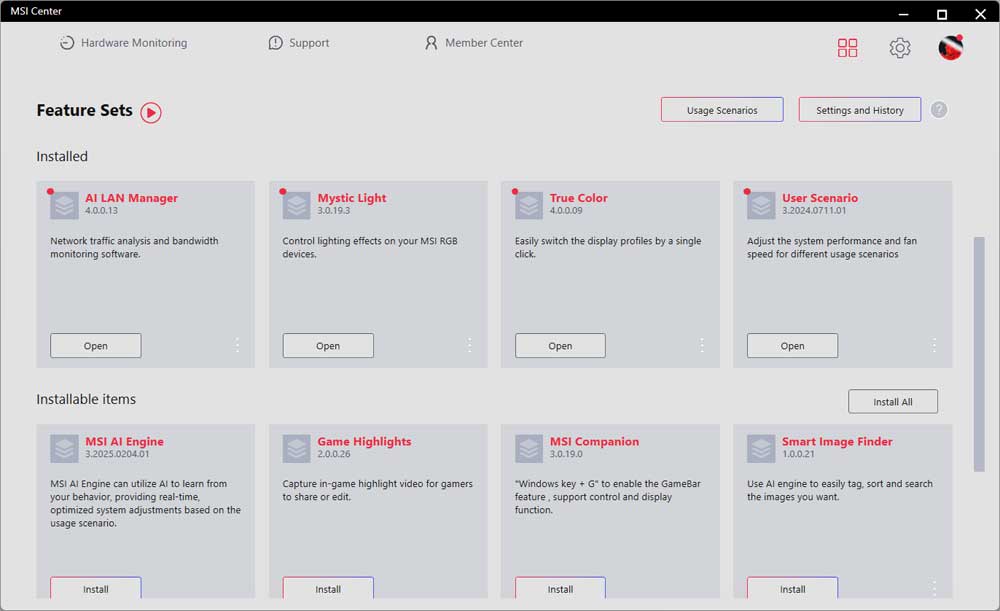Go to Hardware Monitoring tab
1000x611 pixels.
pos(123,43)
